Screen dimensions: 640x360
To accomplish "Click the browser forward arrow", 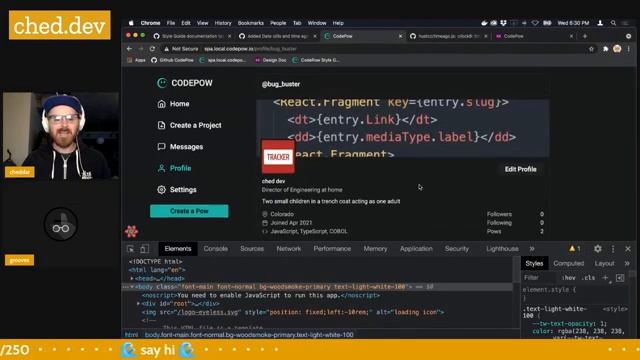I will pos(141,49).
